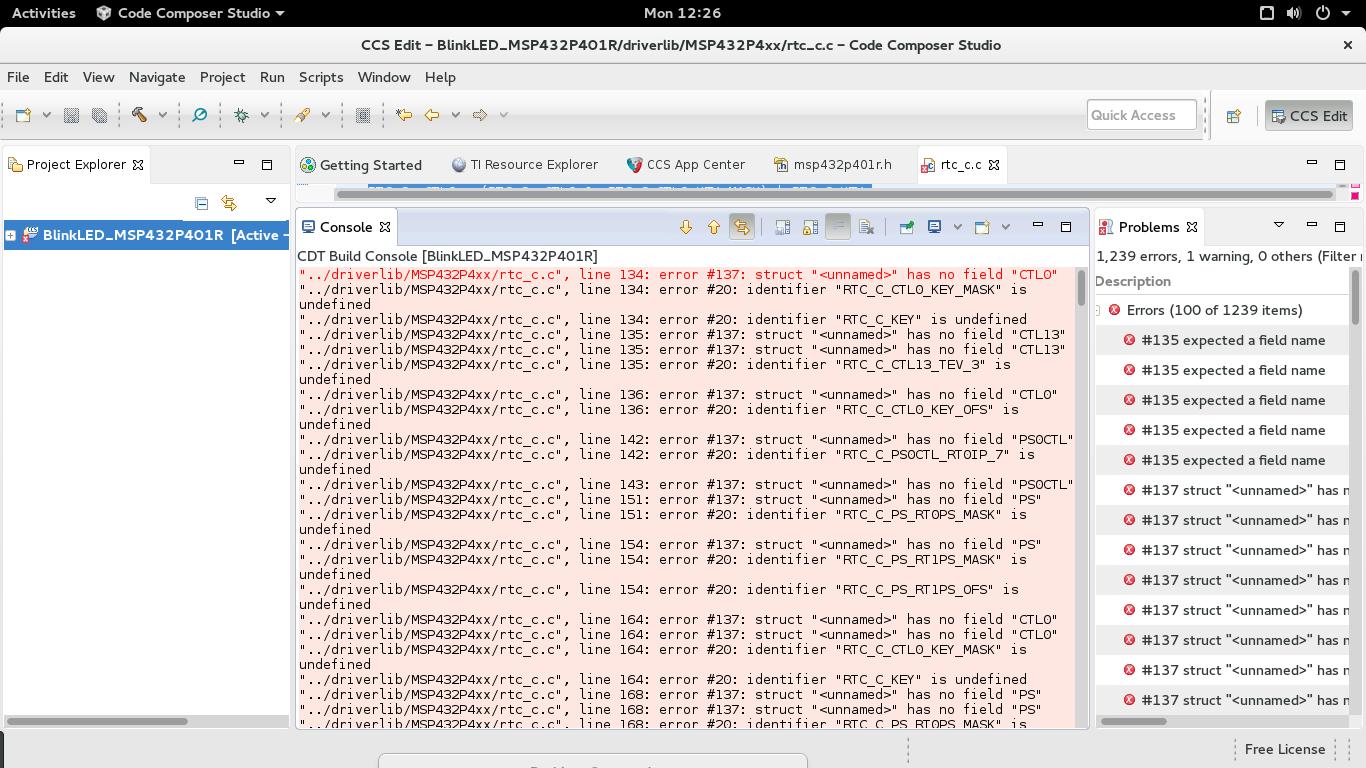Click the blue search toolbar icon
1366x768 pixels.
(x=199, y=115)
